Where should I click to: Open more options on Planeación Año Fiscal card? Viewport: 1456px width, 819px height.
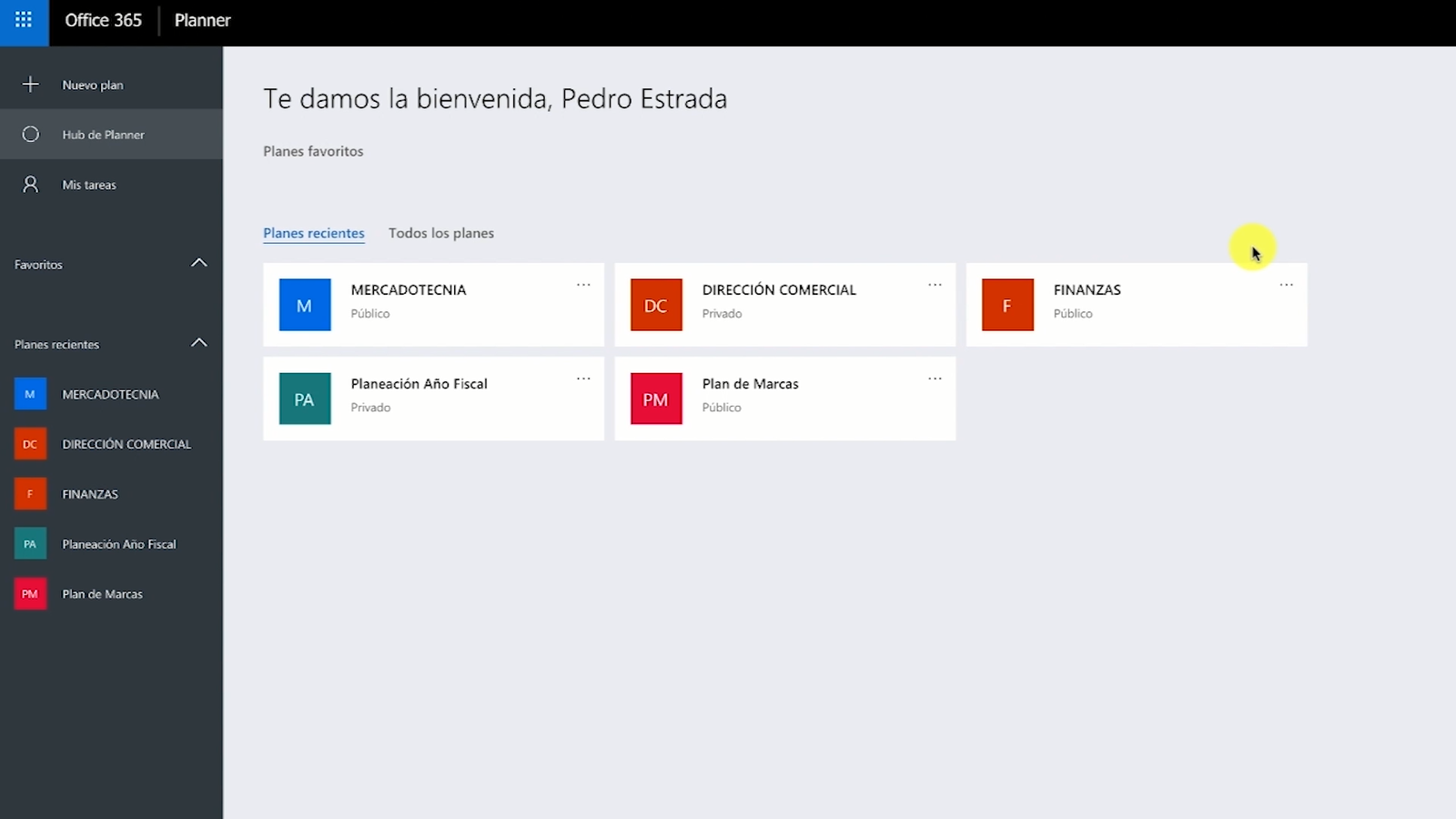pos(583,379)
